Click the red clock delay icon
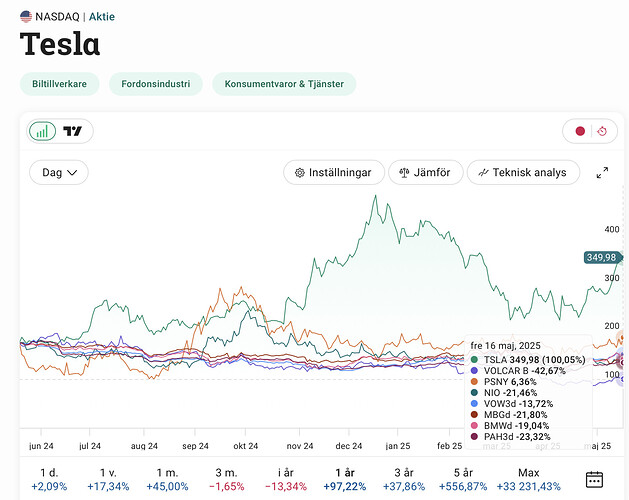The width and height of the screenshot is (629, 500). (602, 131)
